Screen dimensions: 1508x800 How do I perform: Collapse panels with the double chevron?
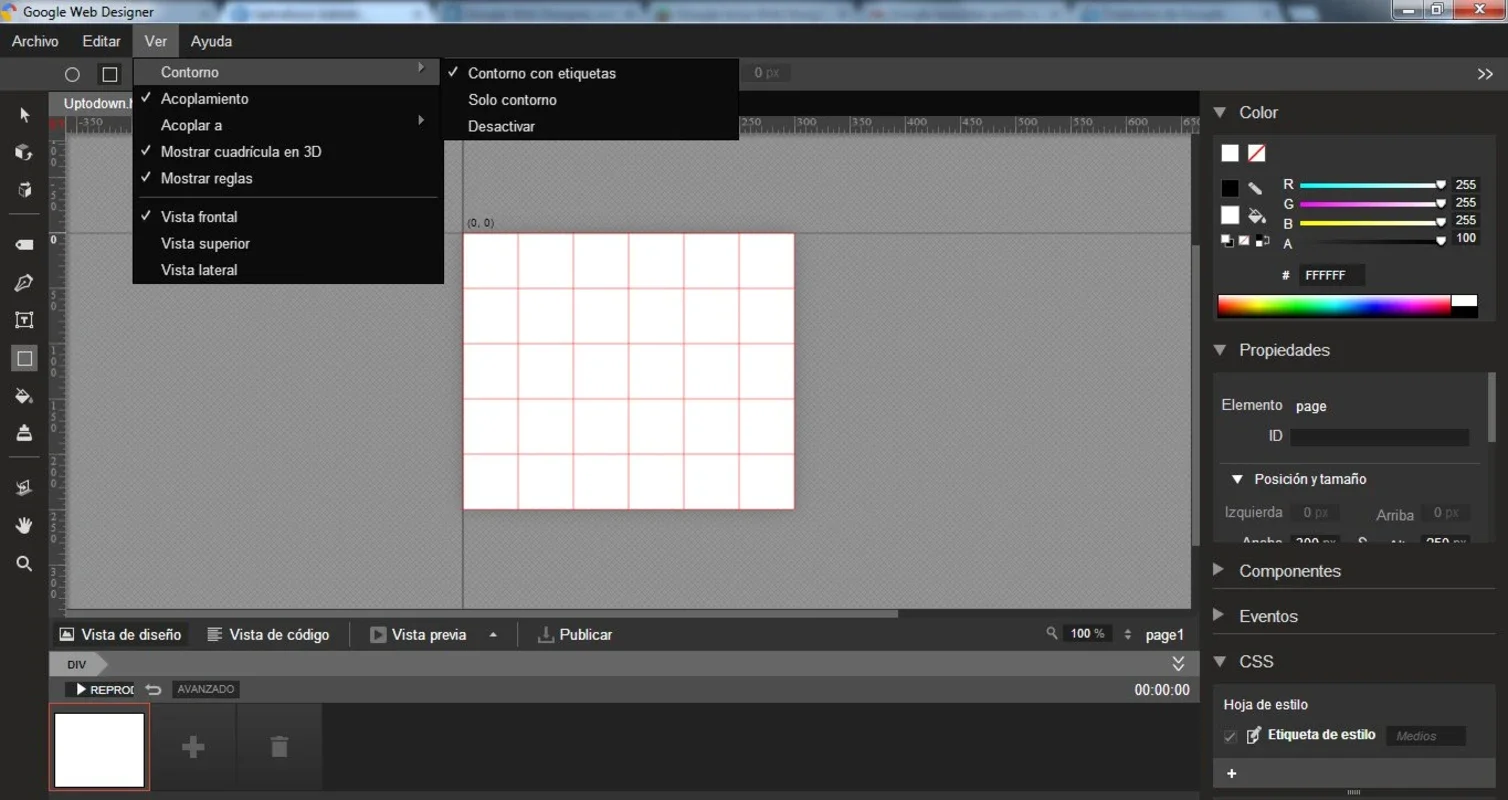[1485, 74]
